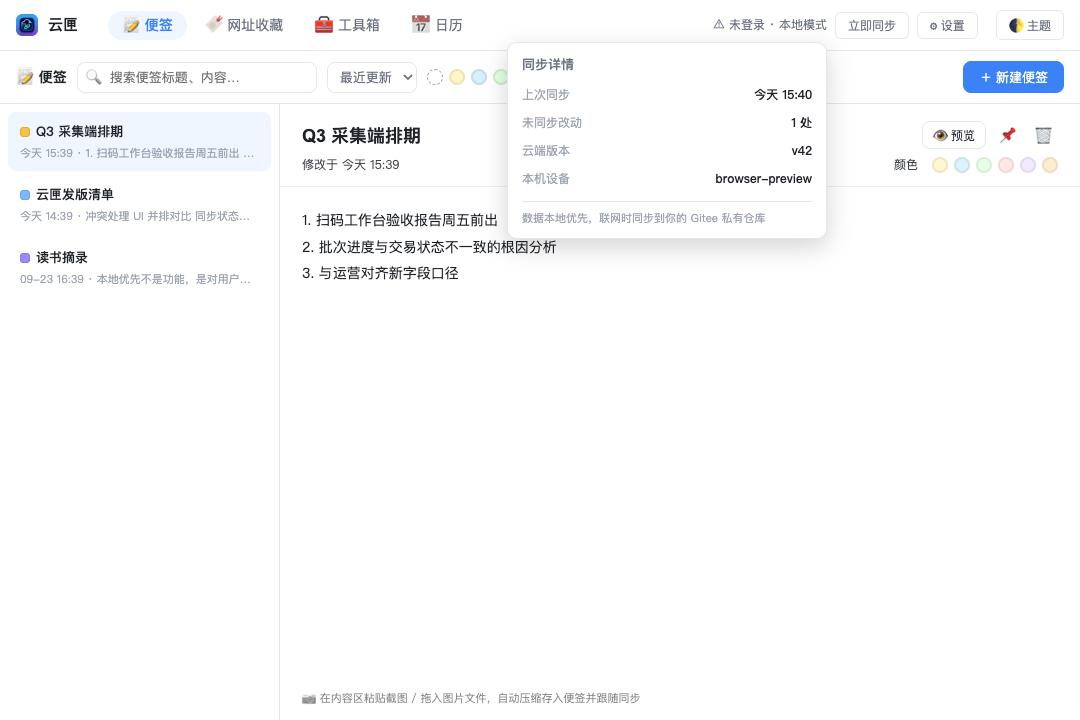Delete the note using the trash can icon

point(1043,135)
